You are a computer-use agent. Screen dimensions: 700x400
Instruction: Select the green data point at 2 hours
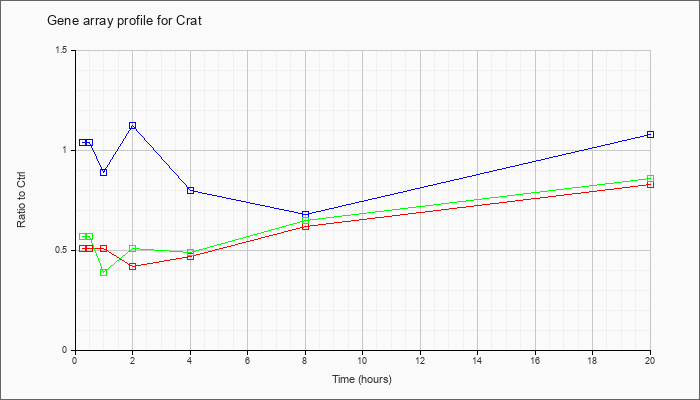pyautogui.click(x=133, y=248)
